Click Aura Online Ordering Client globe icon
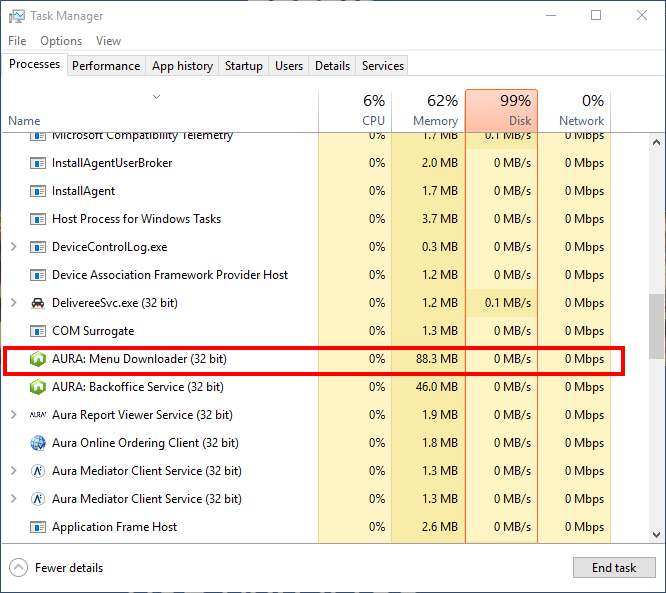Viewport: 666px width, 593px height. pyautogui.click(x=38, y=443)
